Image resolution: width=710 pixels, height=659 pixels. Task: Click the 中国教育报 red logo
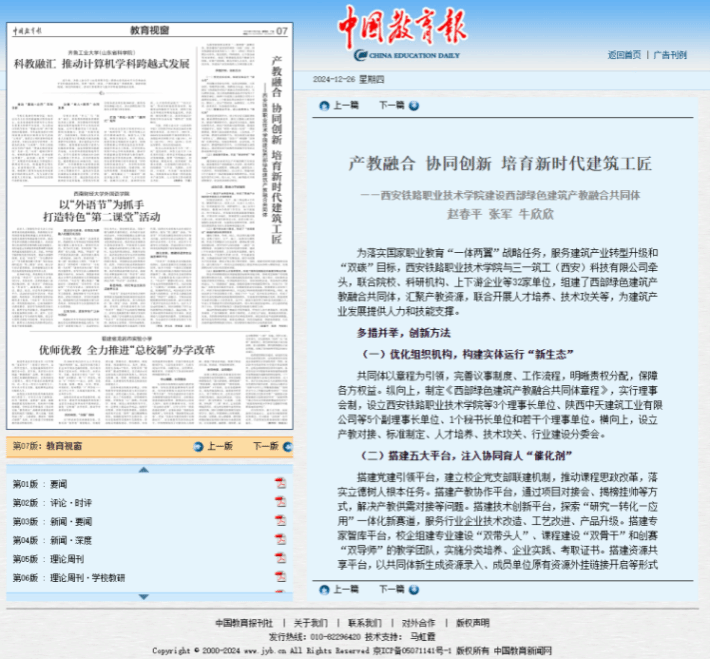(402, 26)
